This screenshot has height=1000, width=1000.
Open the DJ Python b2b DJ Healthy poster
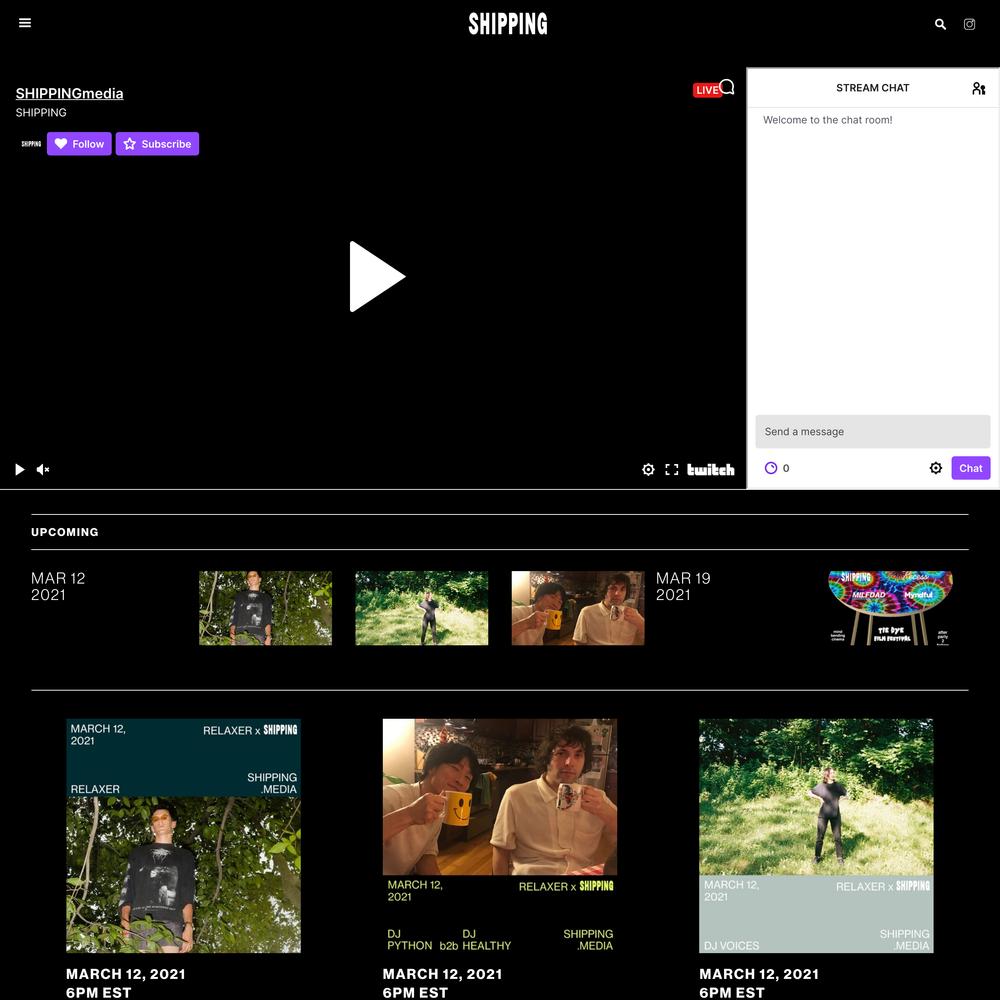point(500,835)
